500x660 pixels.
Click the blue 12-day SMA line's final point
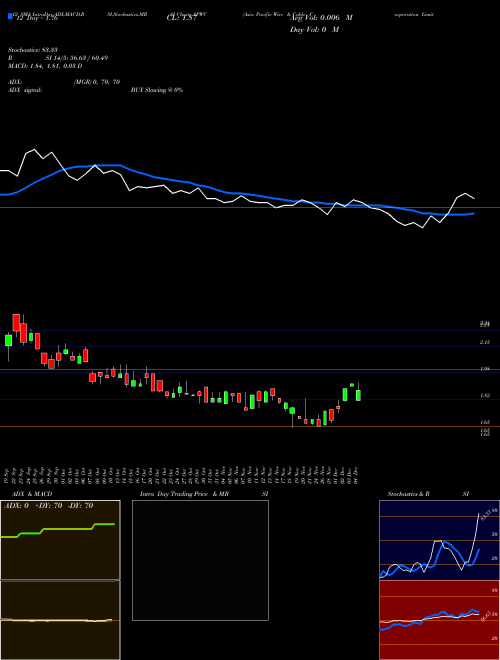[x=474, y=213]
